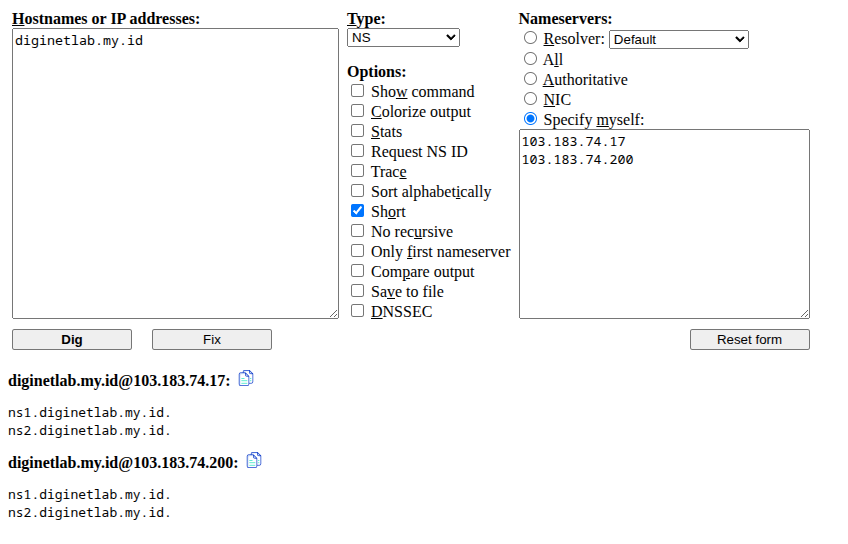Check the Stats option
Image resolution: width=848 pixels, height=544 pixels.
(357, 131)
